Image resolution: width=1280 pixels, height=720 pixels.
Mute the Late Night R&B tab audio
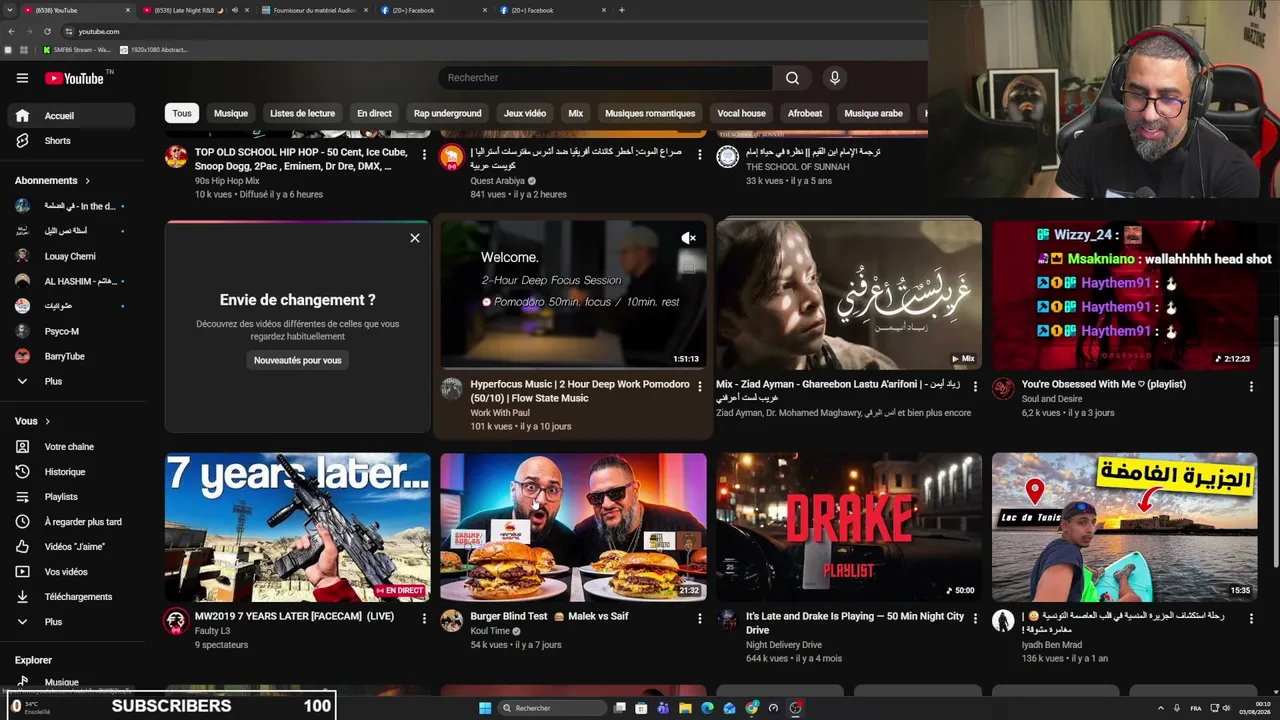(234, 10)
